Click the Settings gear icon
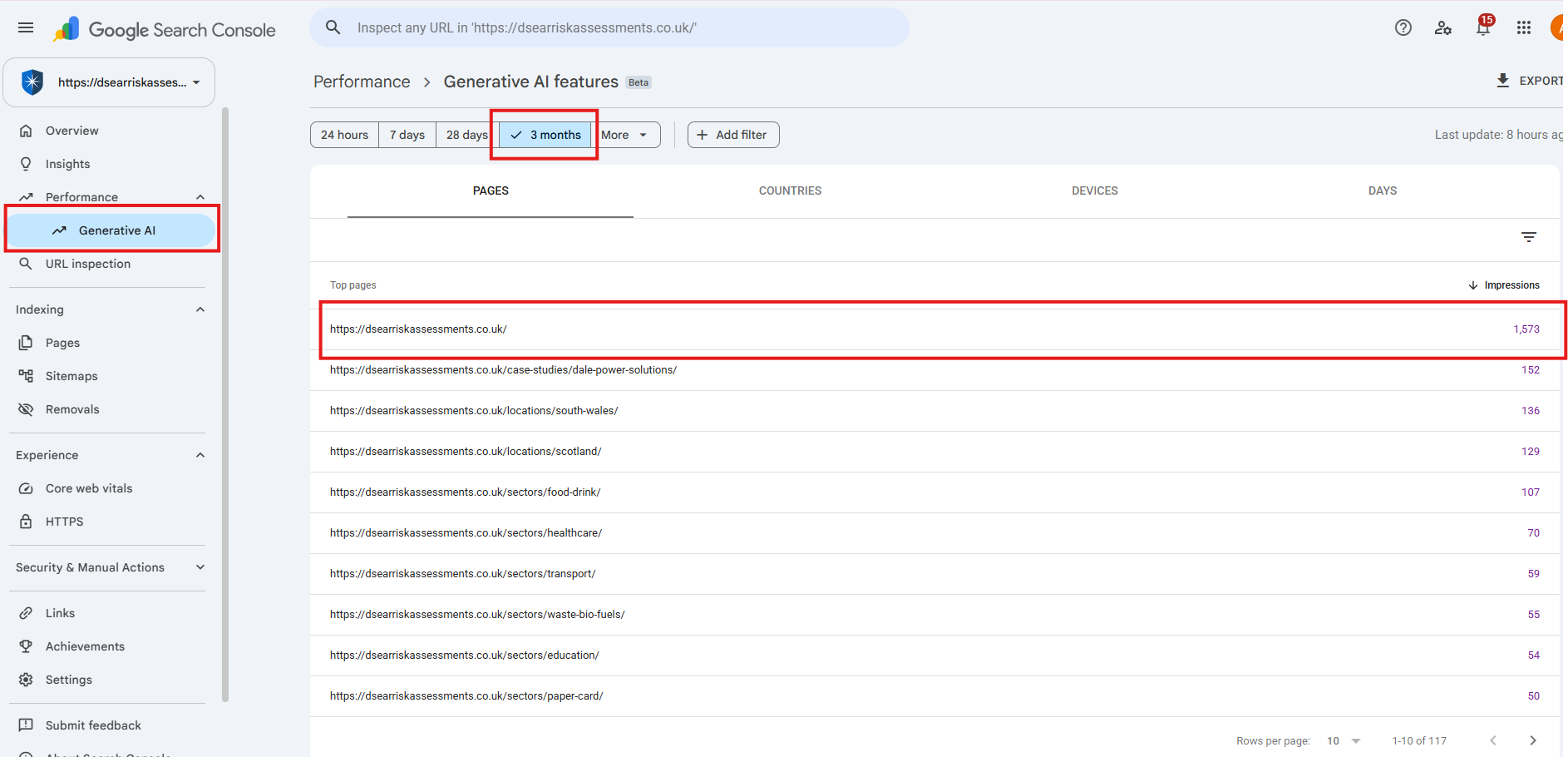 tap(26, 680)
